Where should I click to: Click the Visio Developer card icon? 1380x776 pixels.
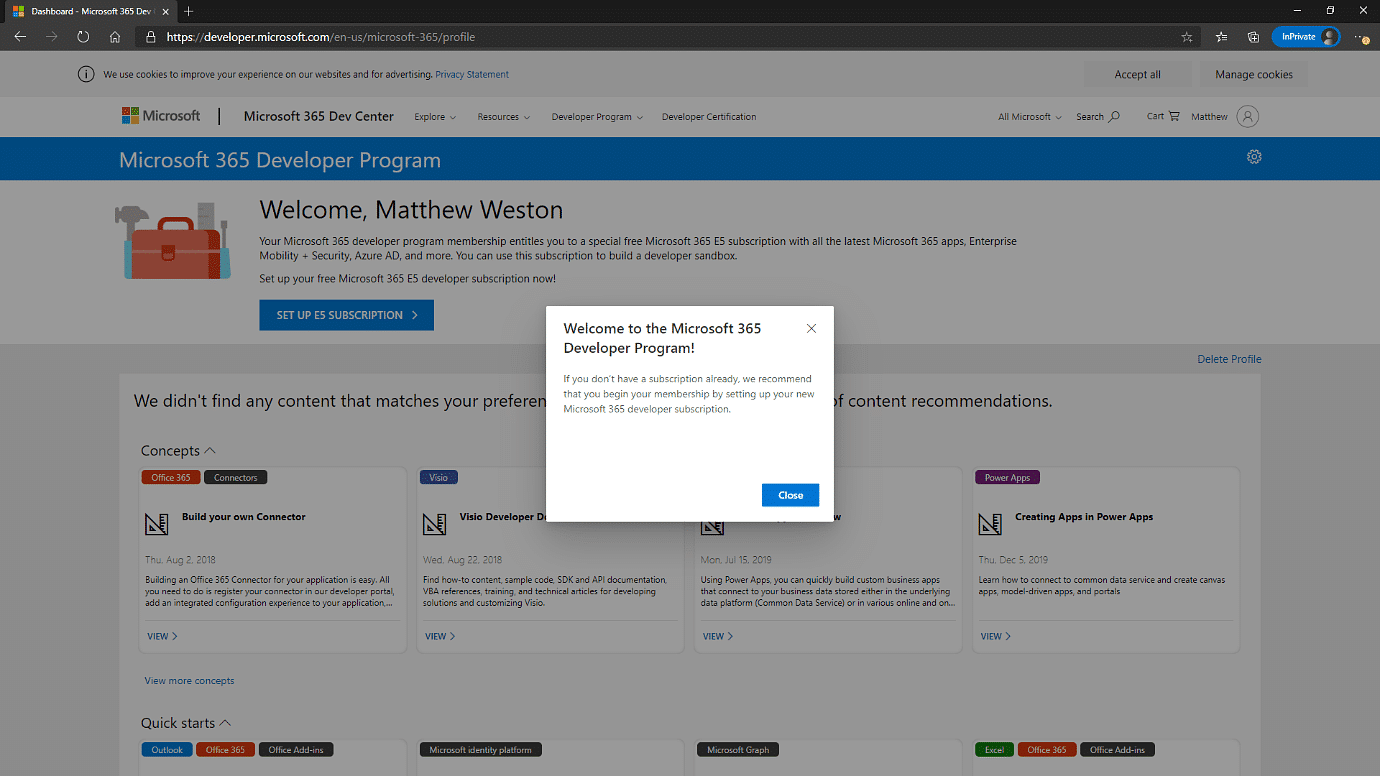pyautogui.click(x=434, y=524)
